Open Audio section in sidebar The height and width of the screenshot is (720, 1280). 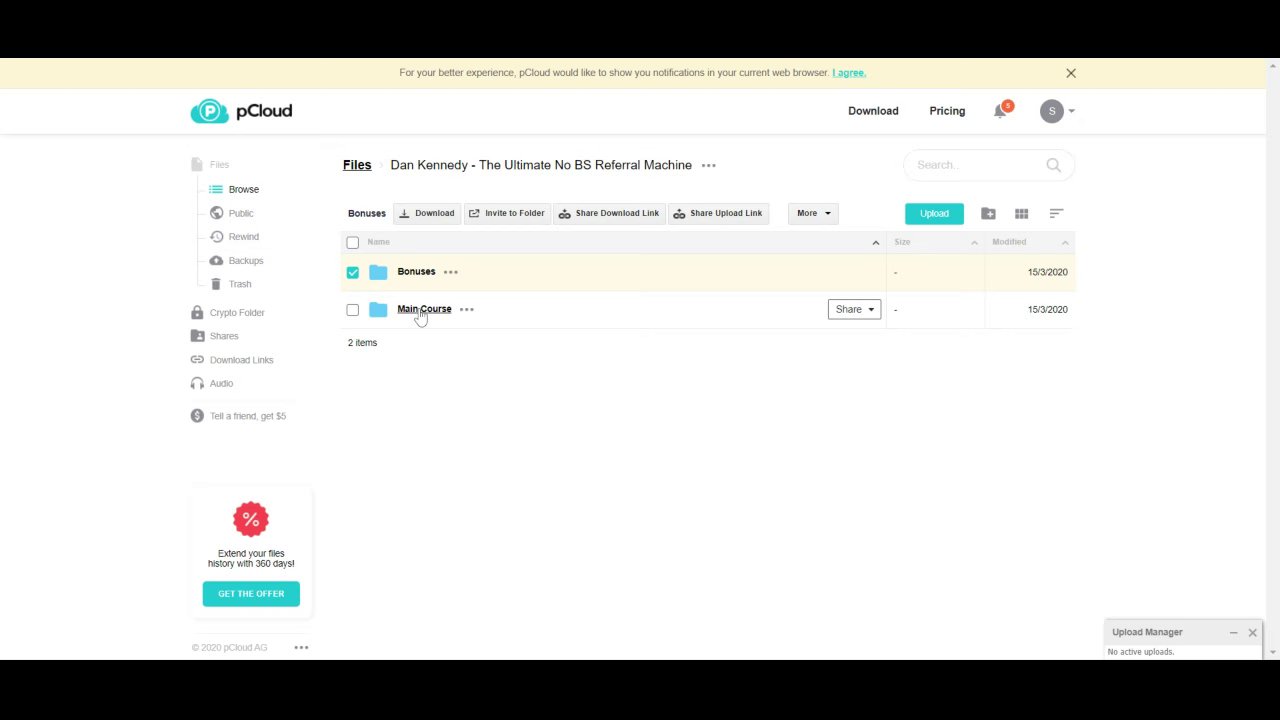[212, 384]
